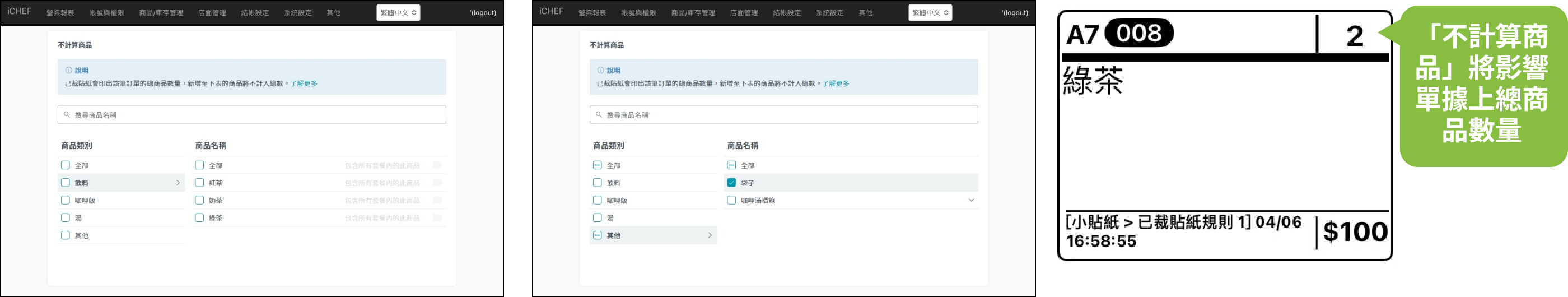Click the right chevron on the 飲料 category row
The image size is (1568, 297).
point(178,183)
